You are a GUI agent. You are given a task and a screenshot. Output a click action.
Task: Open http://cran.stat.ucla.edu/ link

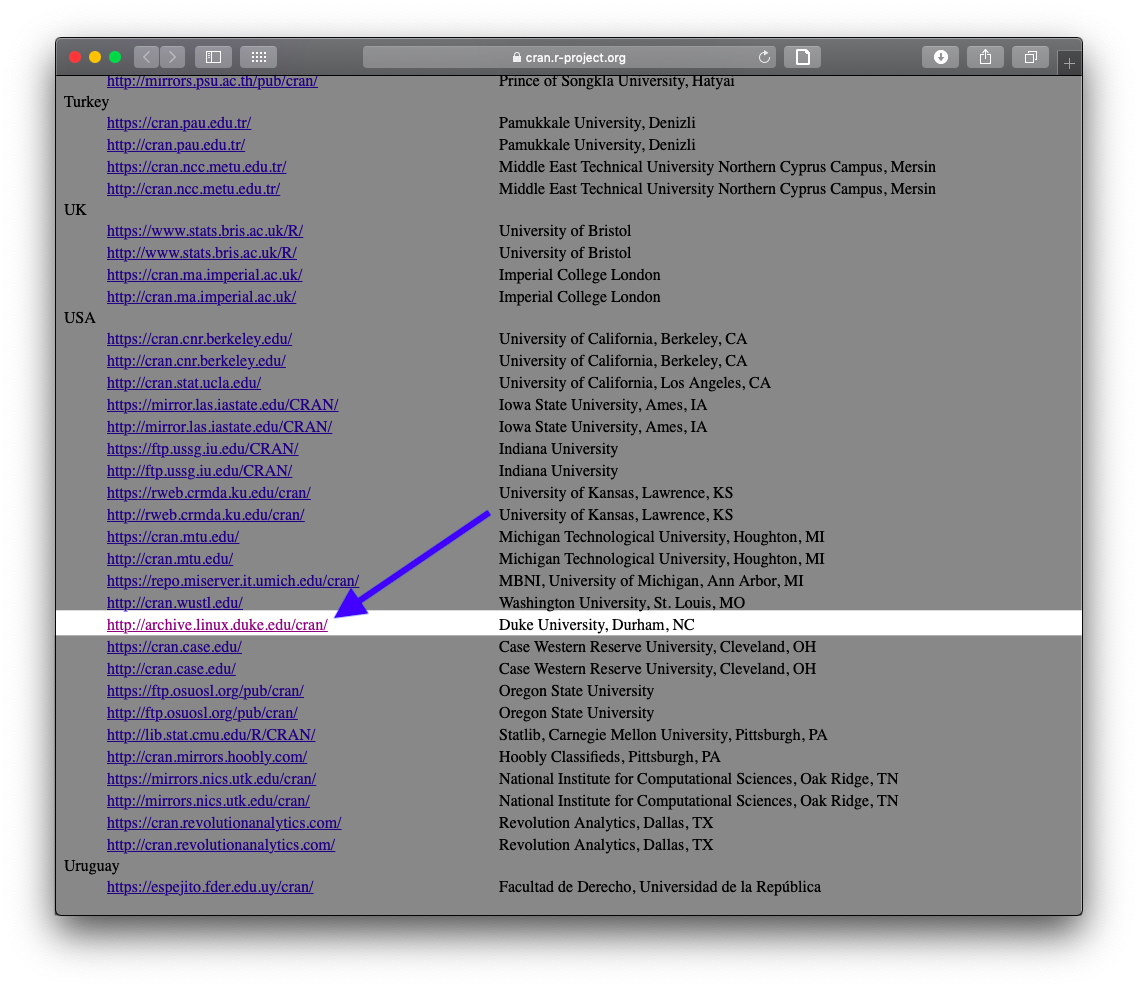point(184,382)
